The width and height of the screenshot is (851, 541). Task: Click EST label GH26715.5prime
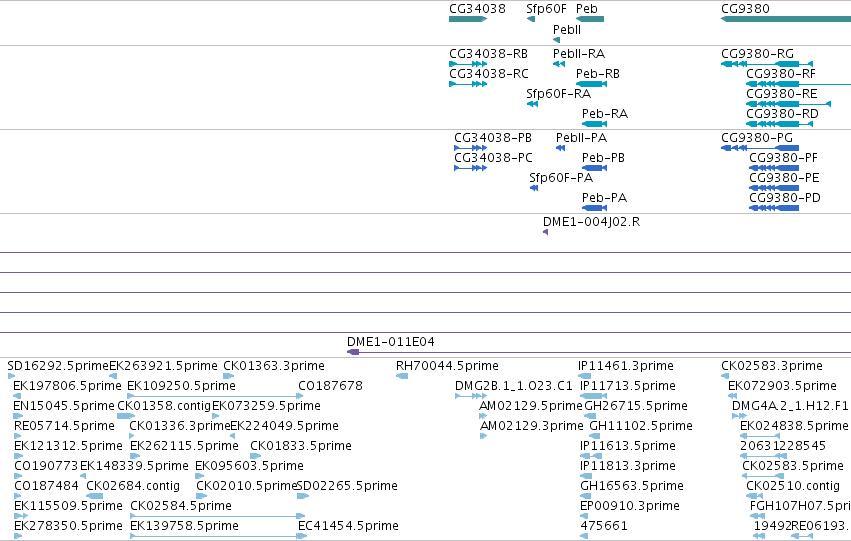pyautogui.click(x=636, y=406)
